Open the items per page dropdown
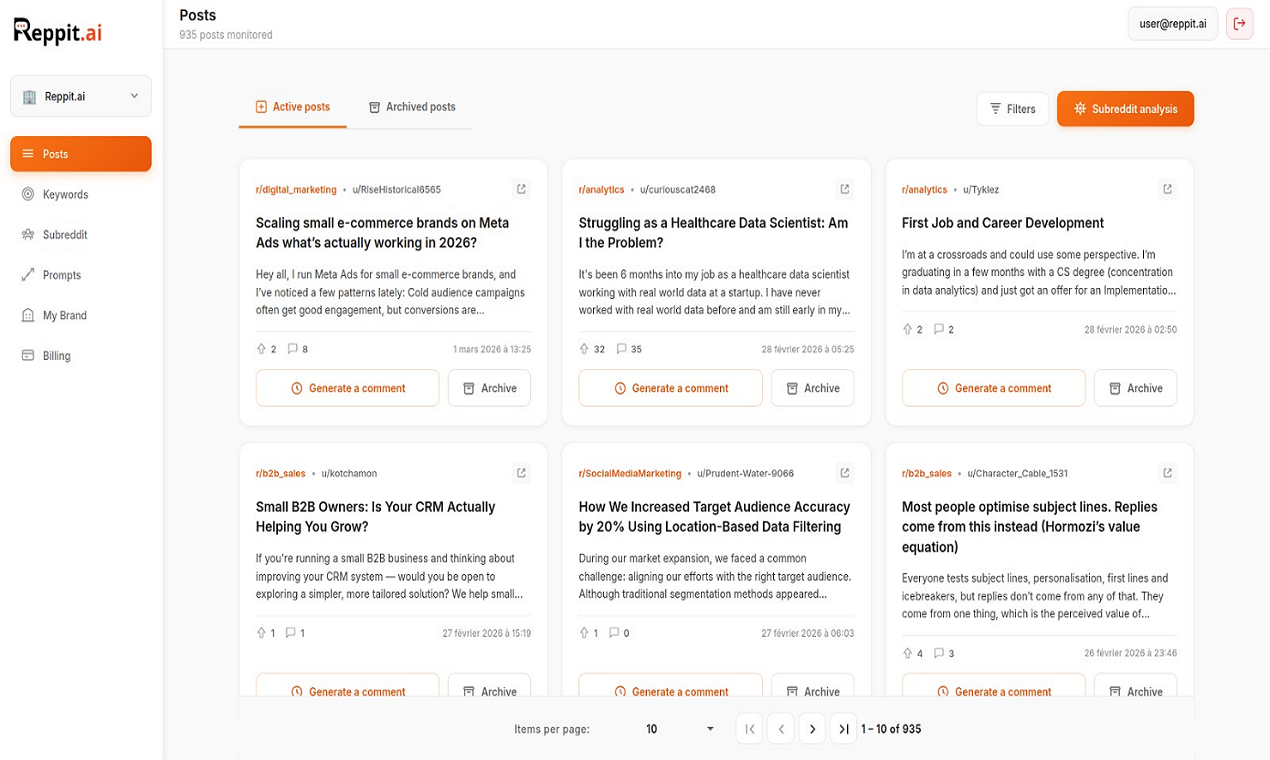 coord(680,729)
